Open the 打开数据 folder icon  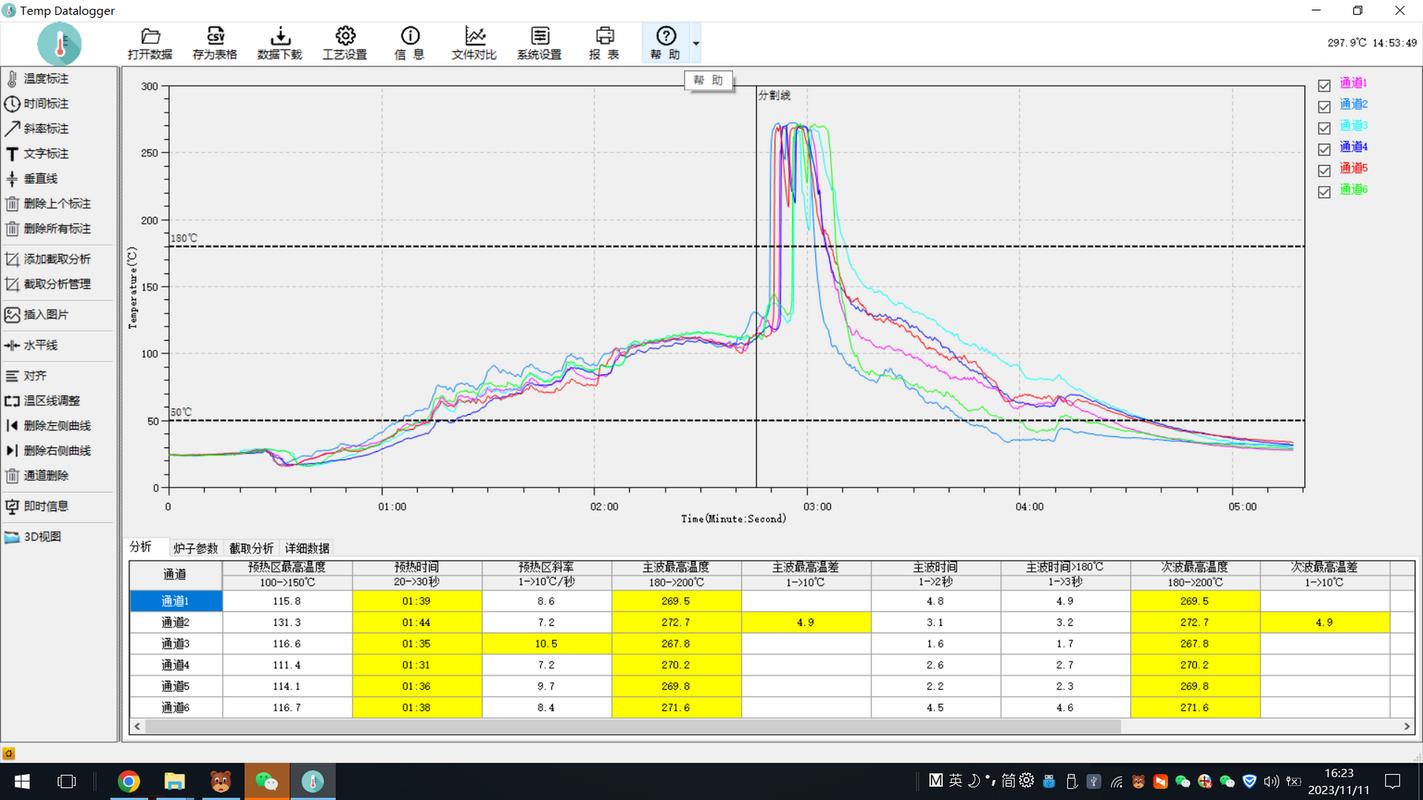[150, 43]
